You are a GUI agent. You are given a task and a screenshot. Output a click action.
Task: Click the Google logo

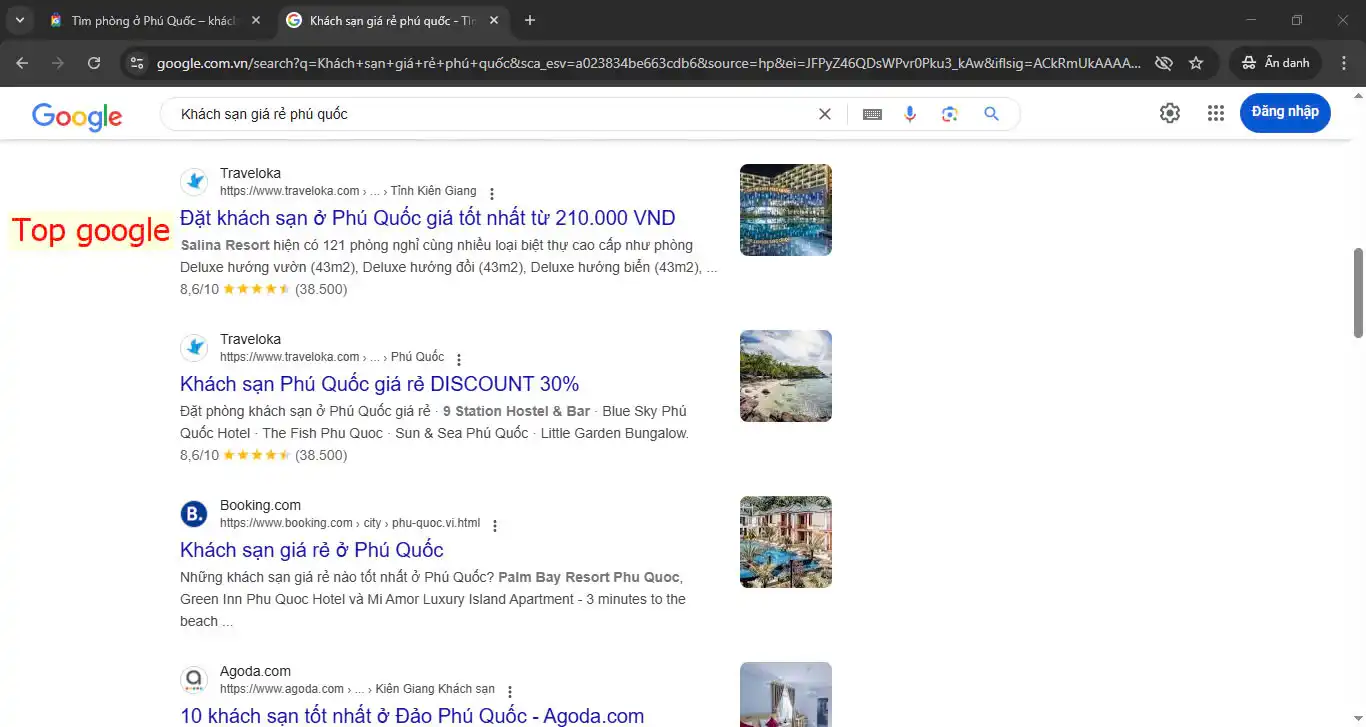coord(77,115)
